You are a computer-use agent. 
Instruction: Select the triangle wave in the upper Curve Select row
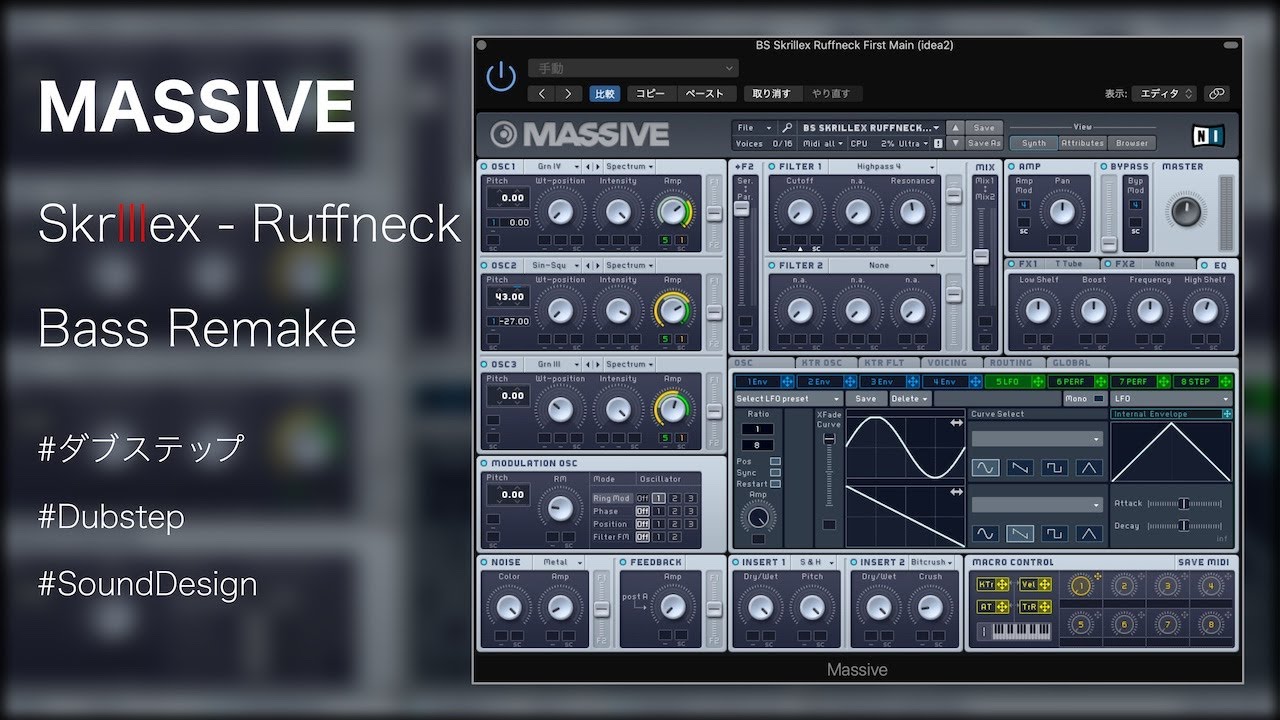tap(1088, 467)
